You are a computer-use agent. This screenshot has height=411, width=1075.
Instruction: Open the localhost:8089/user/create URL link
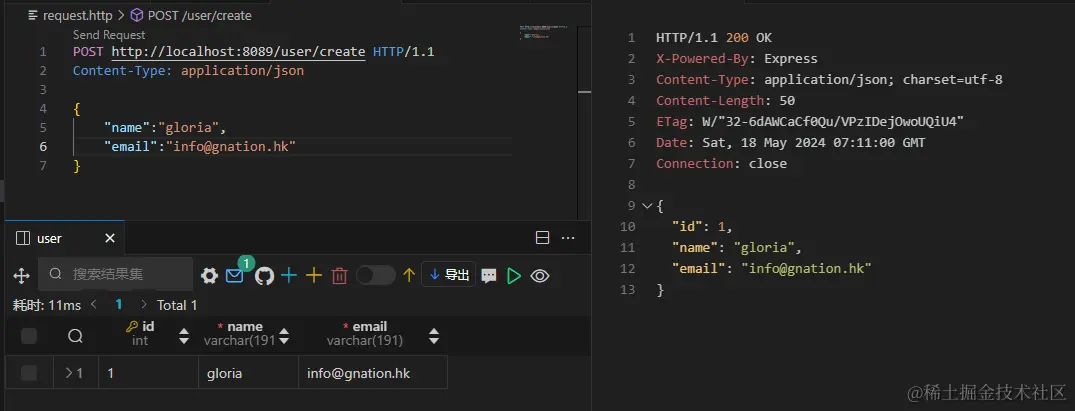(238, 51)
